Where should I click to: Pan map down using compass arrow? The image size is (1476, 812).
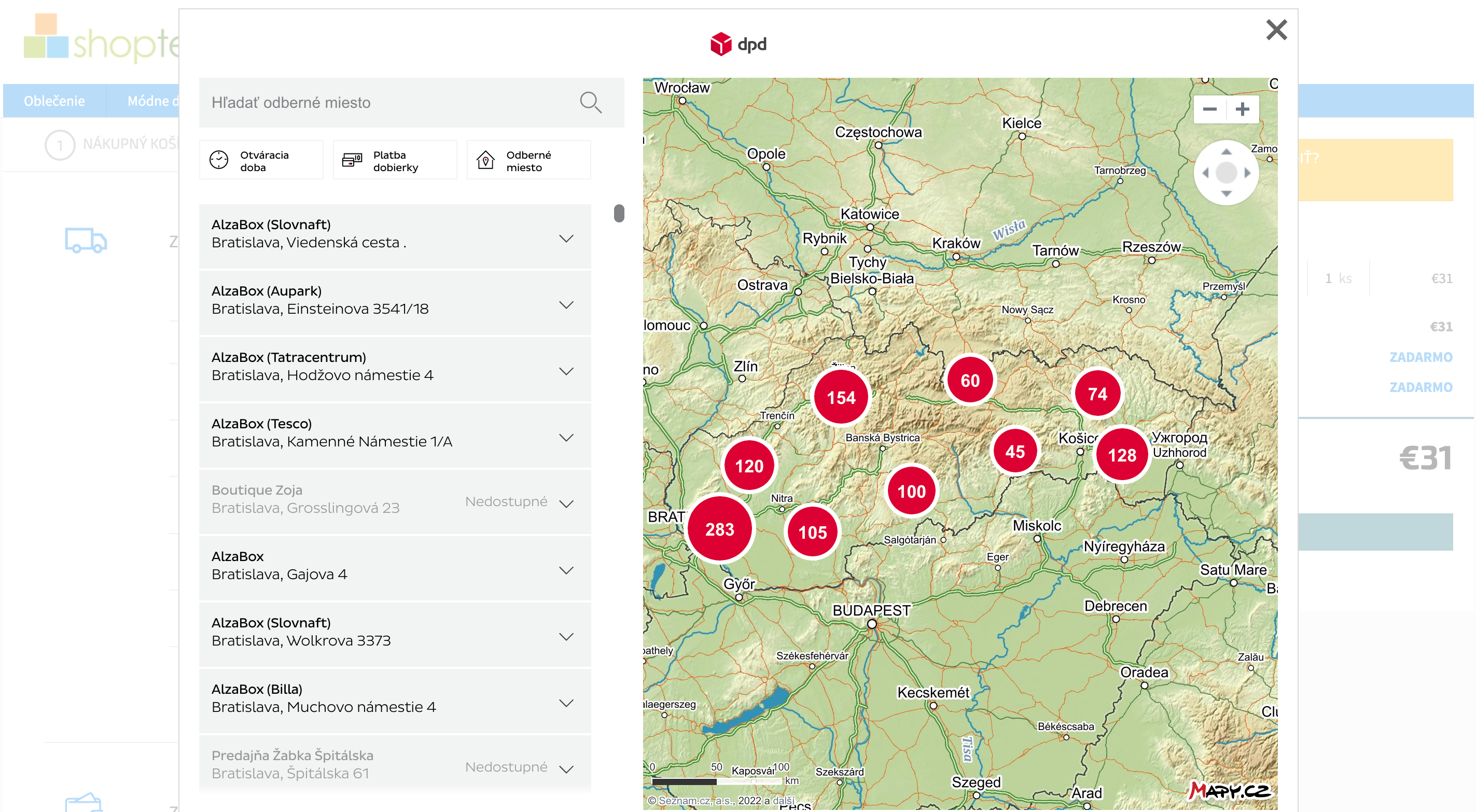coord(1226,194)
